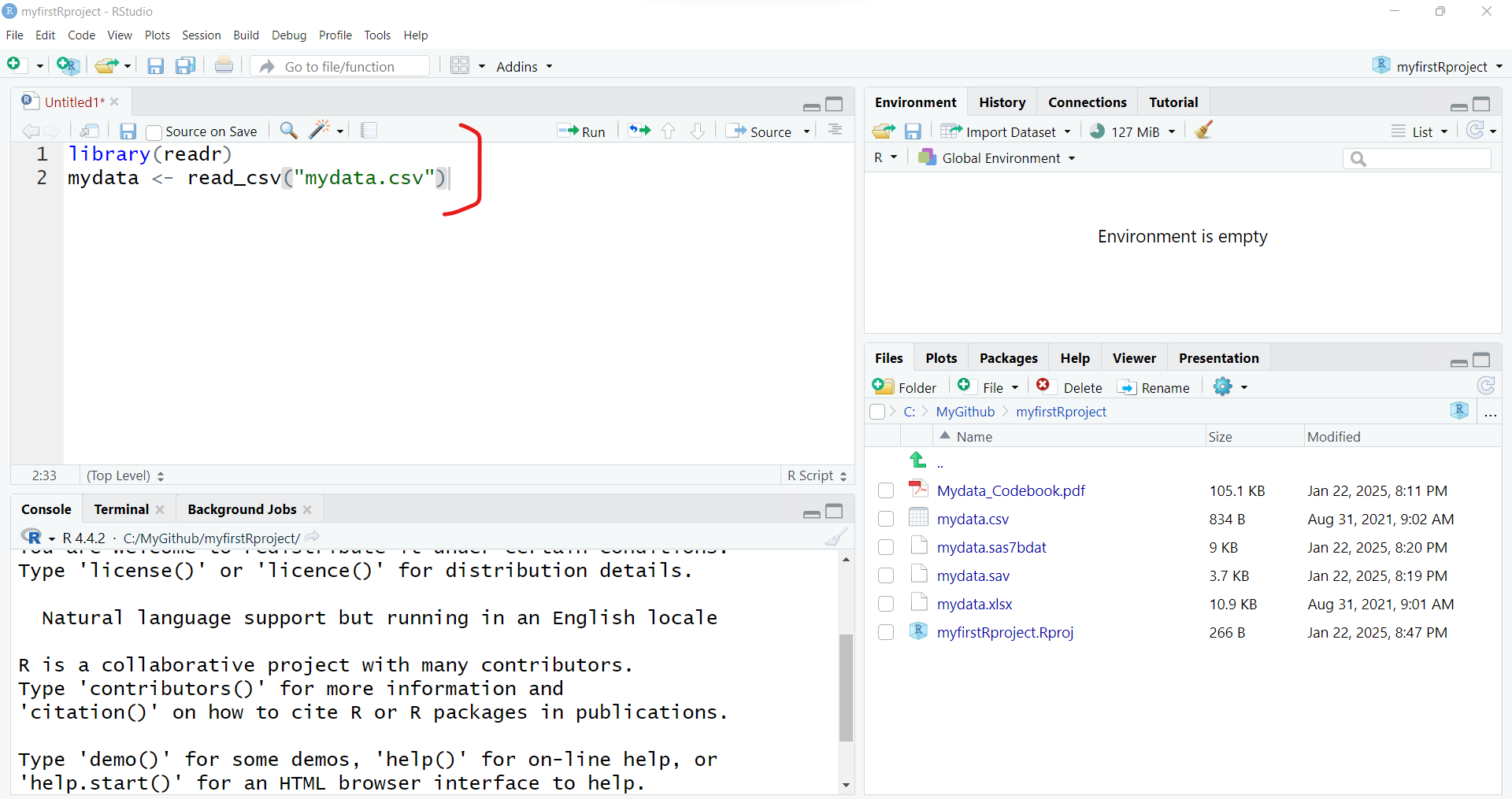Switch to the History tab
1512x799 pixels.
click(1002, 102)
